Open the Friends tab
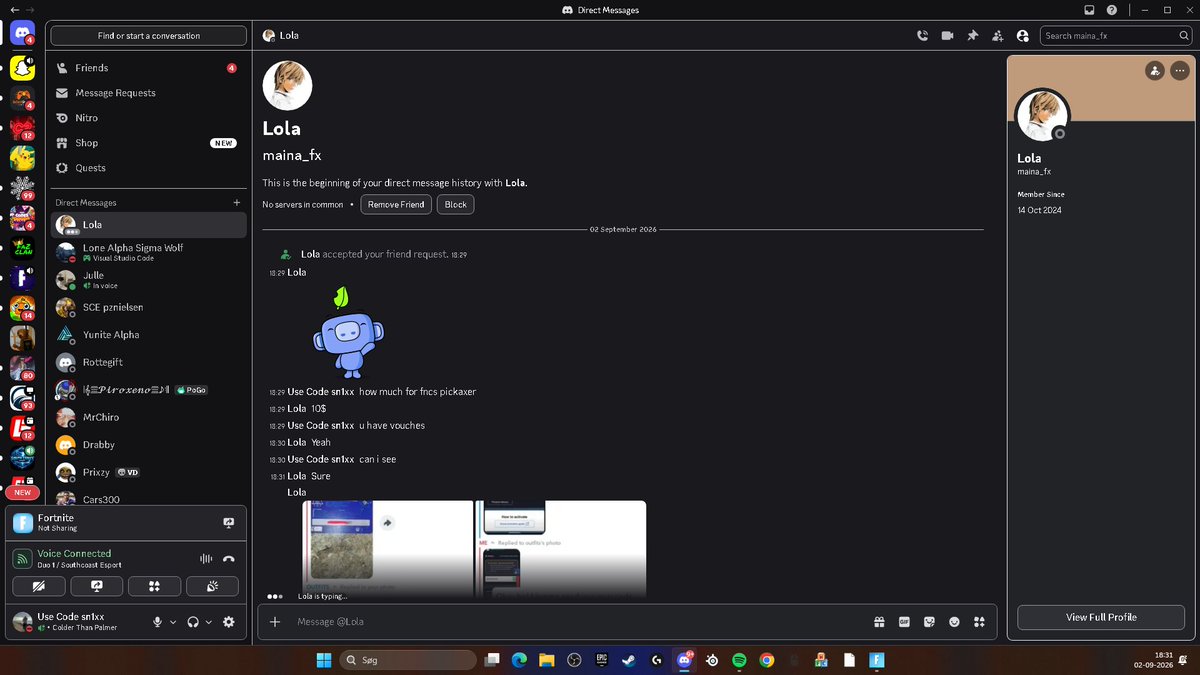 (x=148, y=68)
